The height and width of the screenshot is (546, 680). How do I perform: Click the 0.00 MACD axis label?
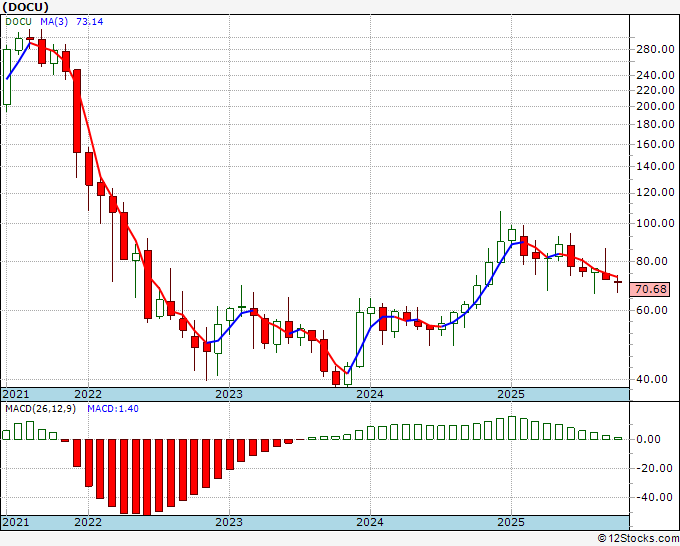[648, 440]
